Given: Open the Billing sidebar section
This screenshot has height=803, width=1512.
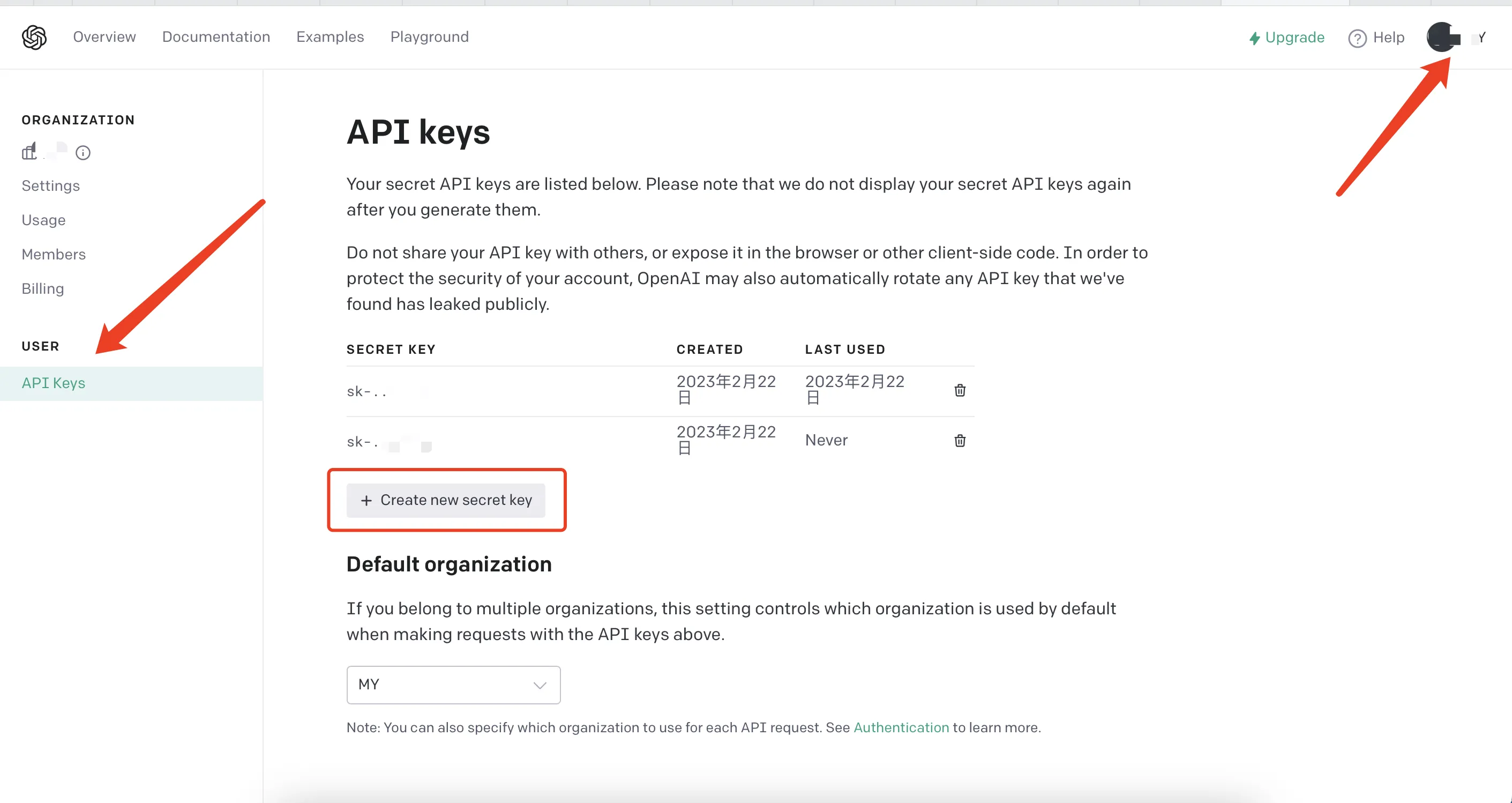Looking at the screenshot, I should pyautogui.click(x=43, y=289).
